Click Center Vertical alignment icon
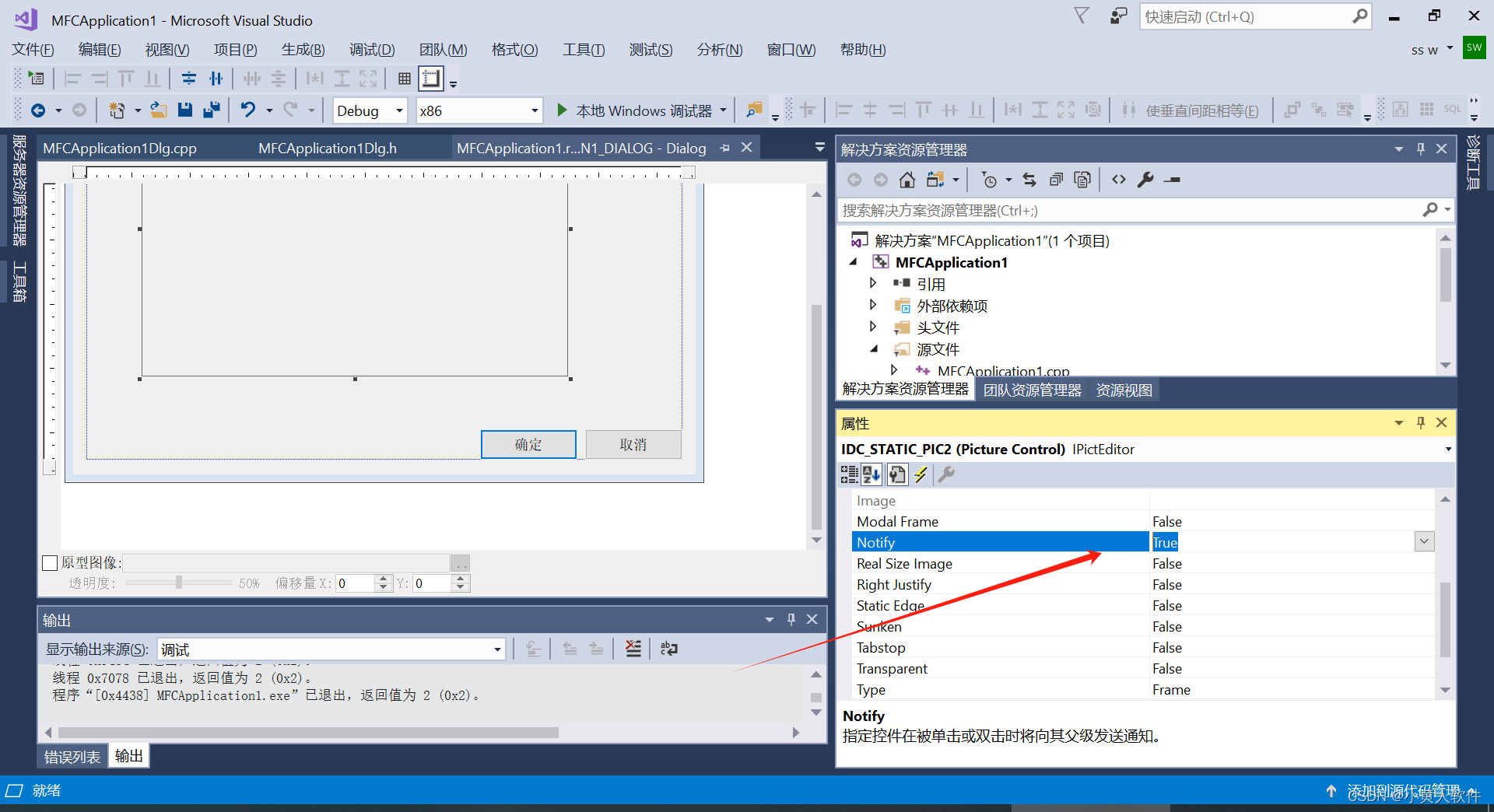This screenshot has width=1494, height=812. pos(189,79)
